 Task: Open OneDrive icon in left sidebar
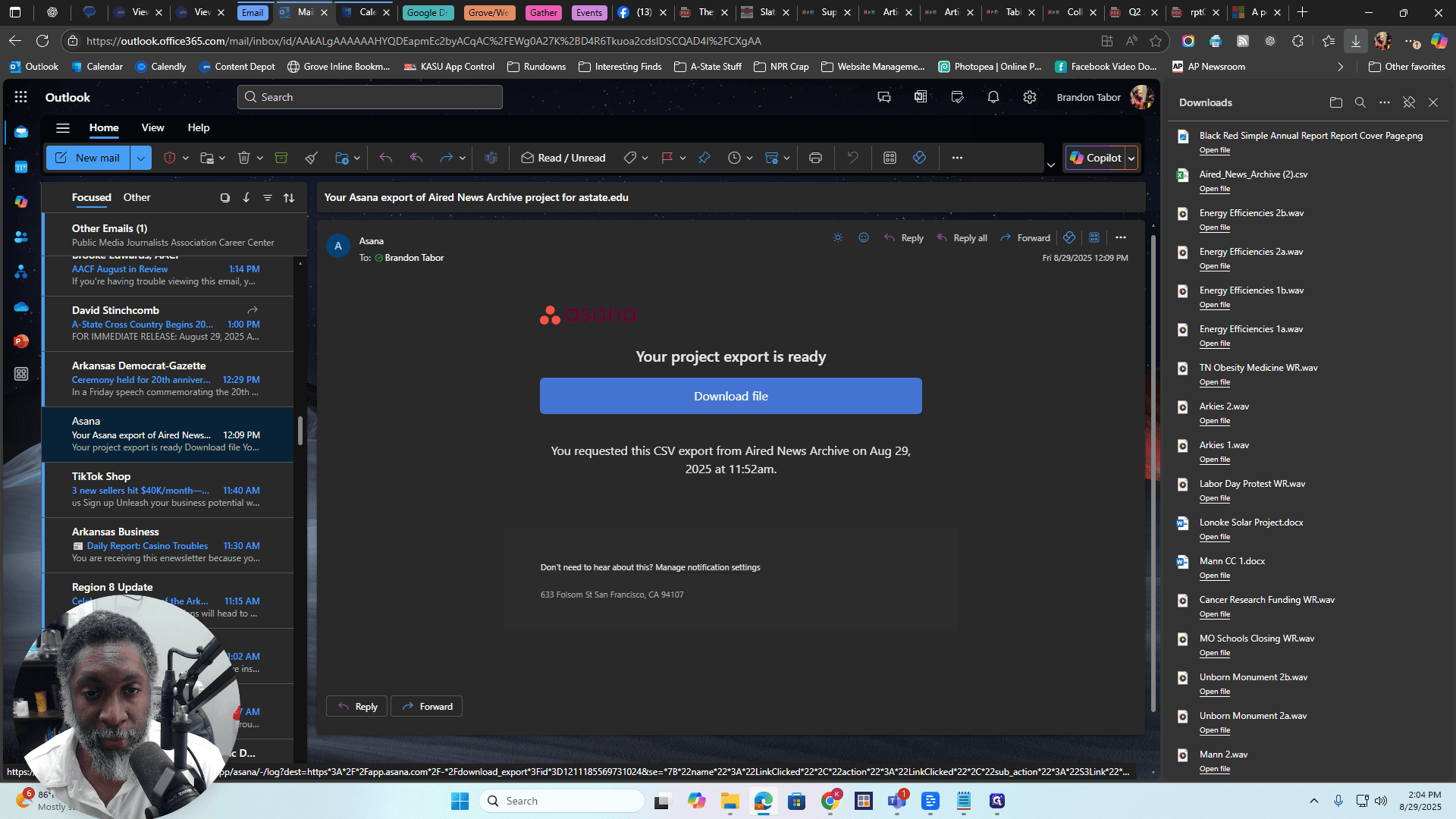[x=21, y=306]
